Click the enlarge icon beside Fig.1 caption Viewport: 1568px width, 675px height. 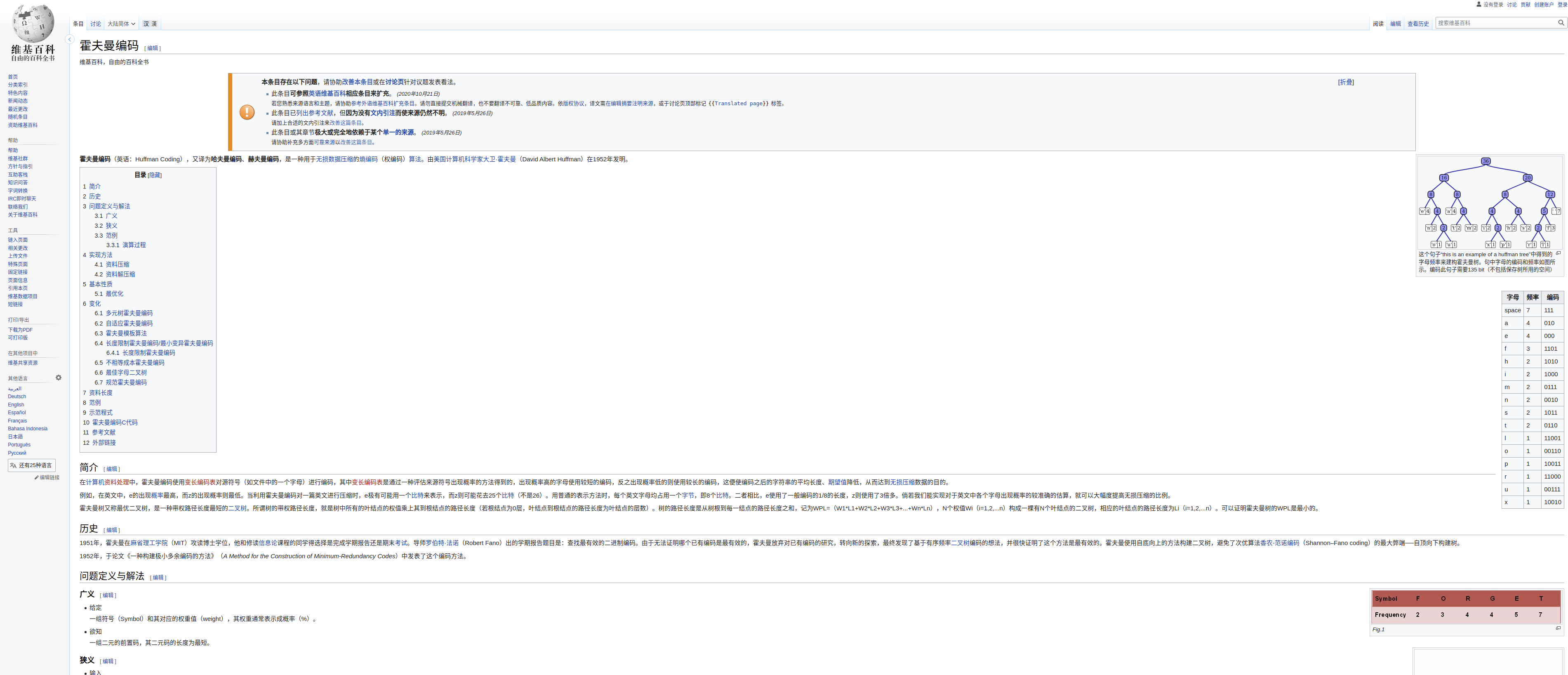pyautogui.click(x=1558, y=628)
